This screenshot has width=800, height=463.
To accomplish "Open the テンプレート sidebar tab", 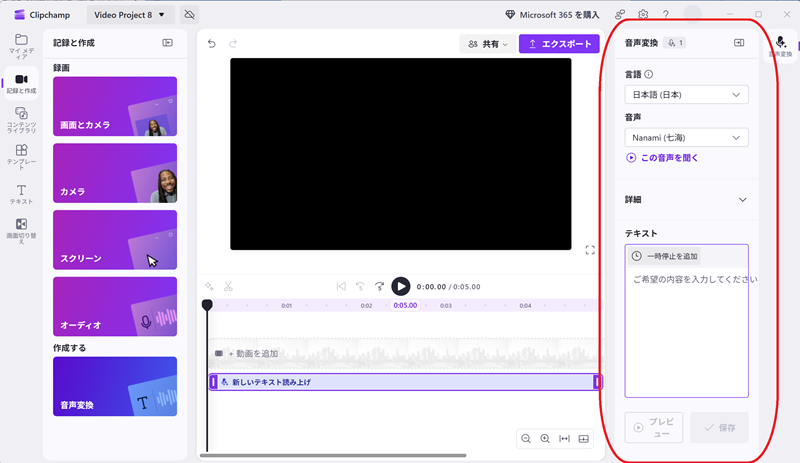I will pos(21,155).
